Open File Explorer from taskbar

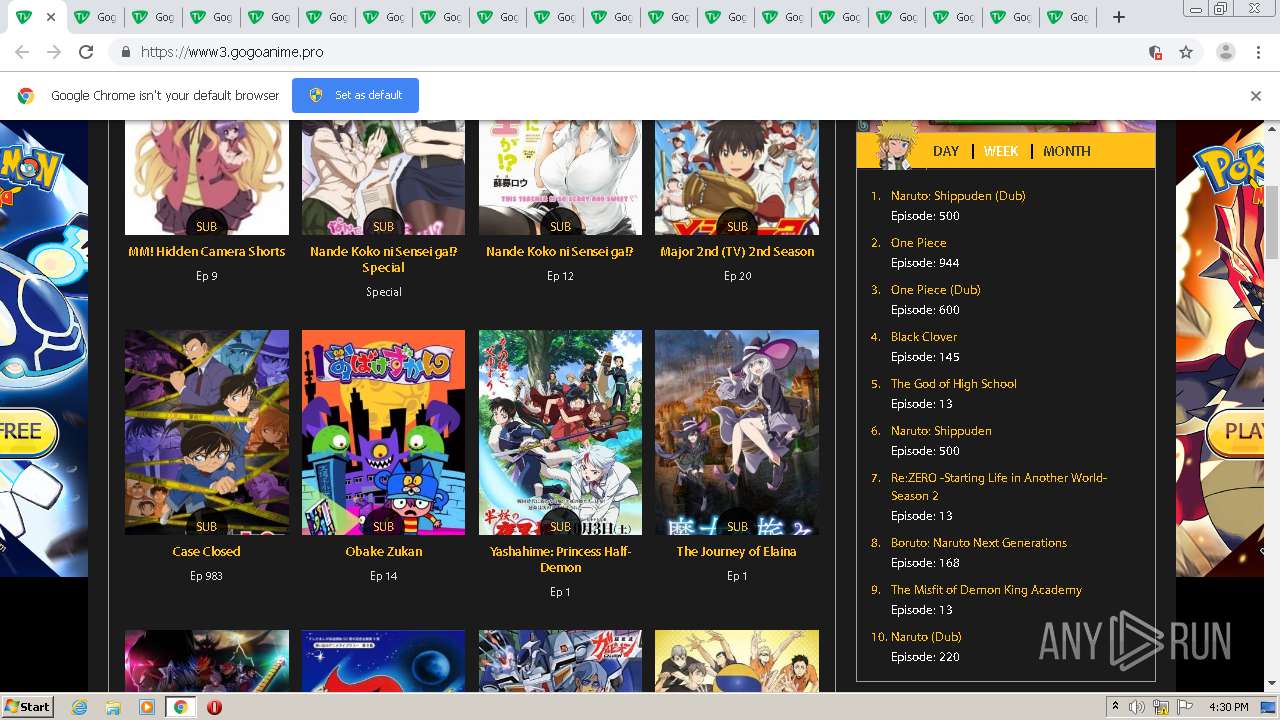113,707
